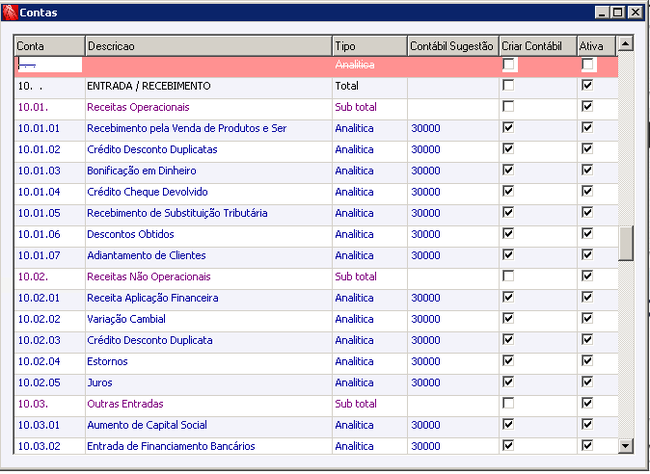Image resolution: width=650 pixels, height=474 pixels.
Task: Select the Tipo cell in the red row
Action: pos(370,65)
